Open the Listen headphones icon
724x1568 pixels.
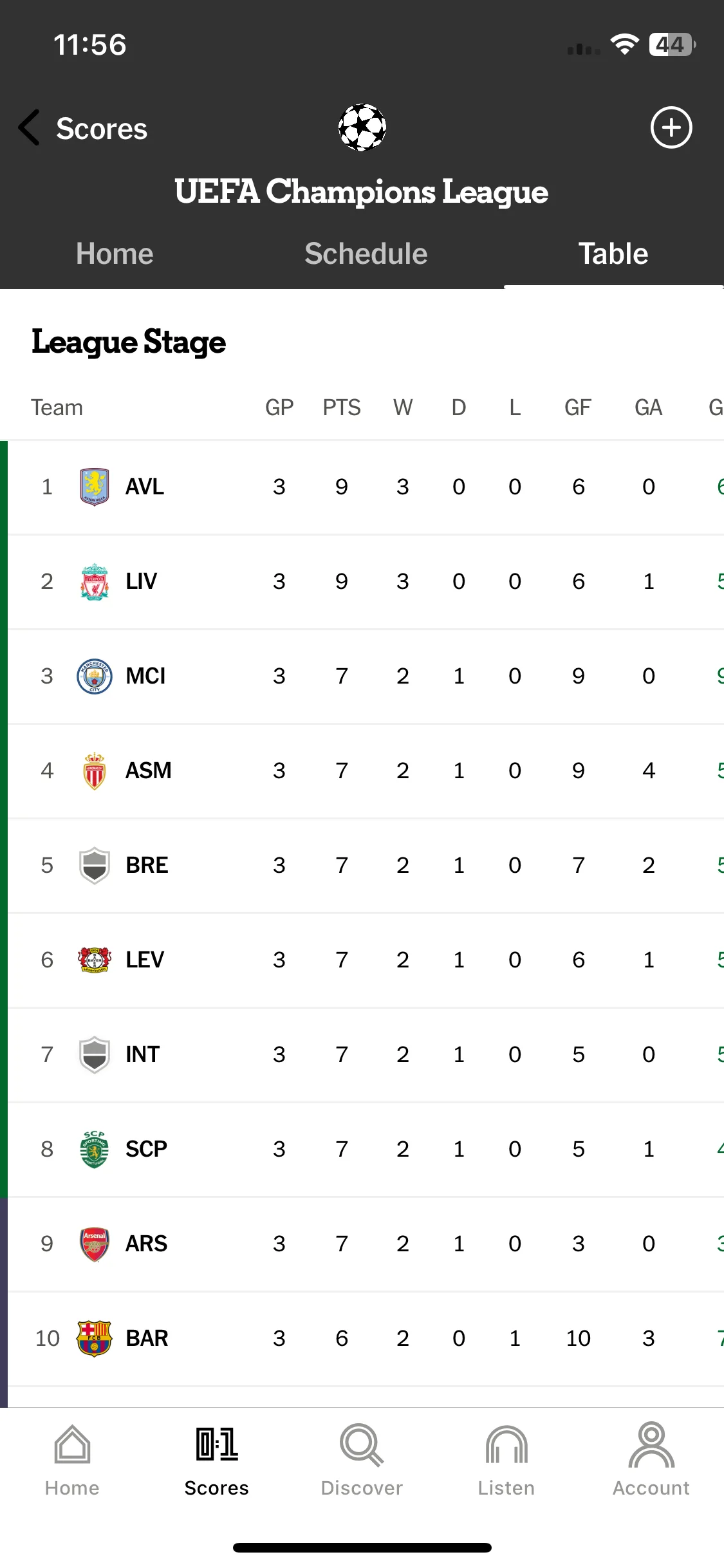pos(506,1445)
